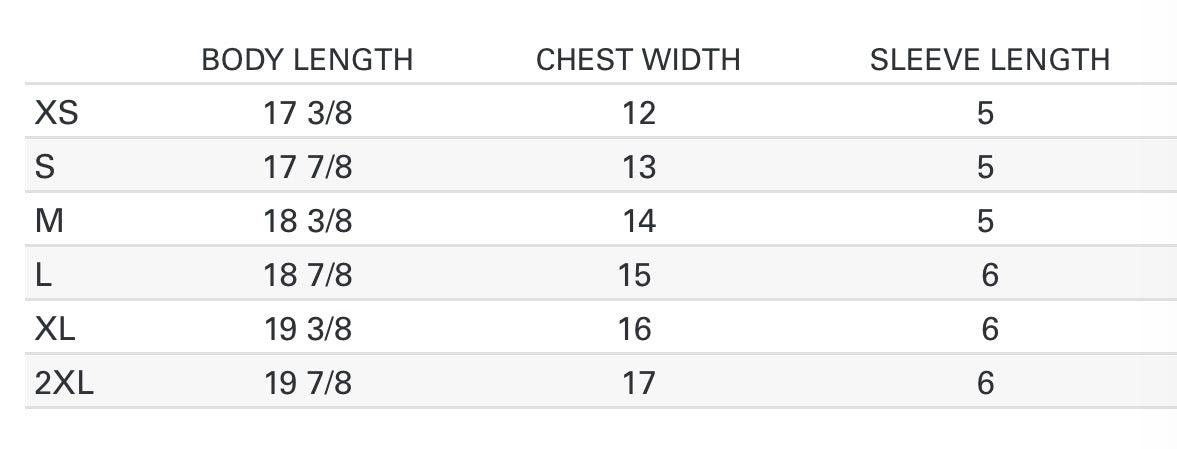Click sleeve length value in 2XL row
Screen dimensions: 1177x449
[x=986, y=384]
